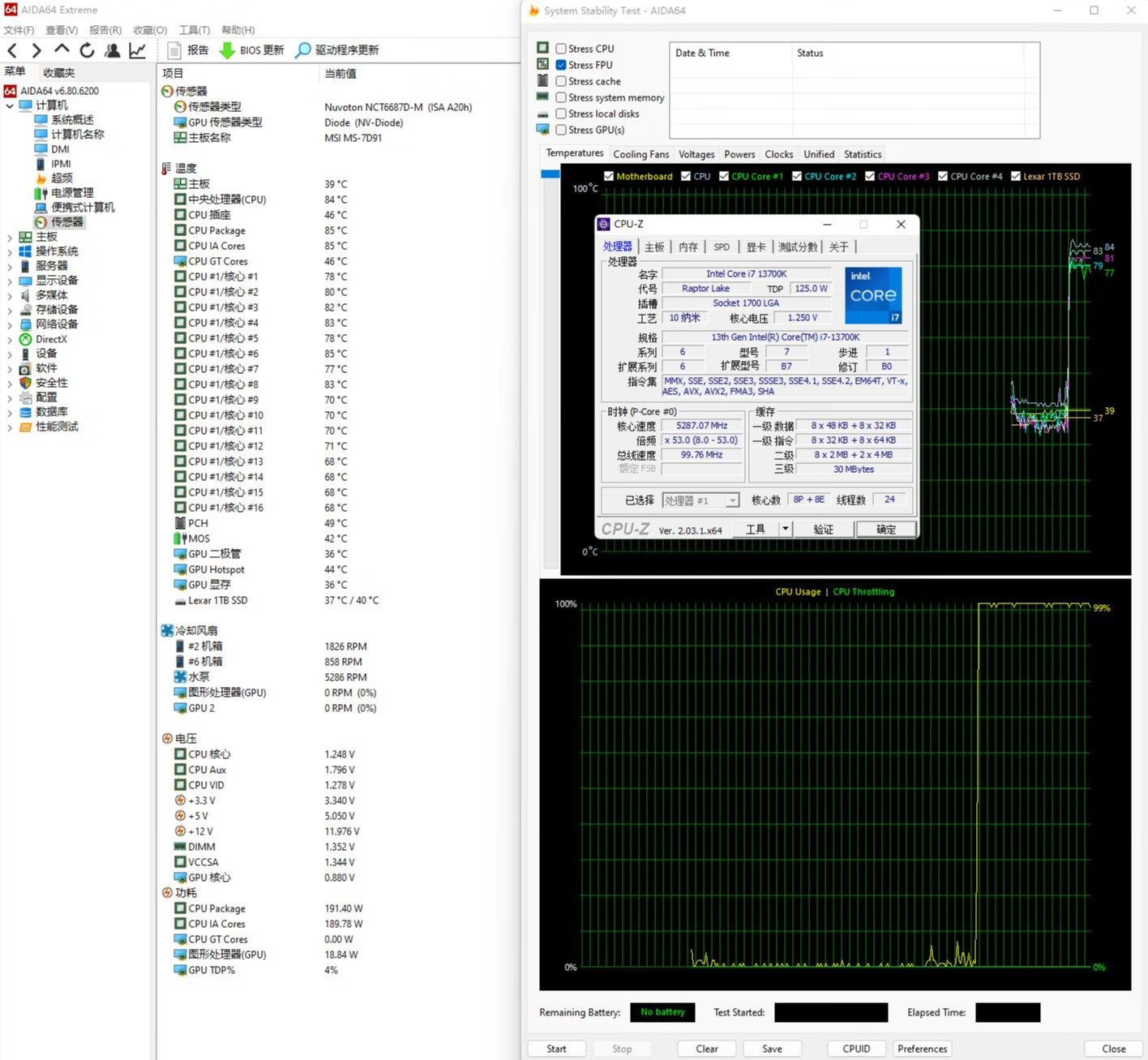This screenshot has width=1148, height=1060.
Task: Click the 确定 button in CPU-Z
Action: pos(886,529)
